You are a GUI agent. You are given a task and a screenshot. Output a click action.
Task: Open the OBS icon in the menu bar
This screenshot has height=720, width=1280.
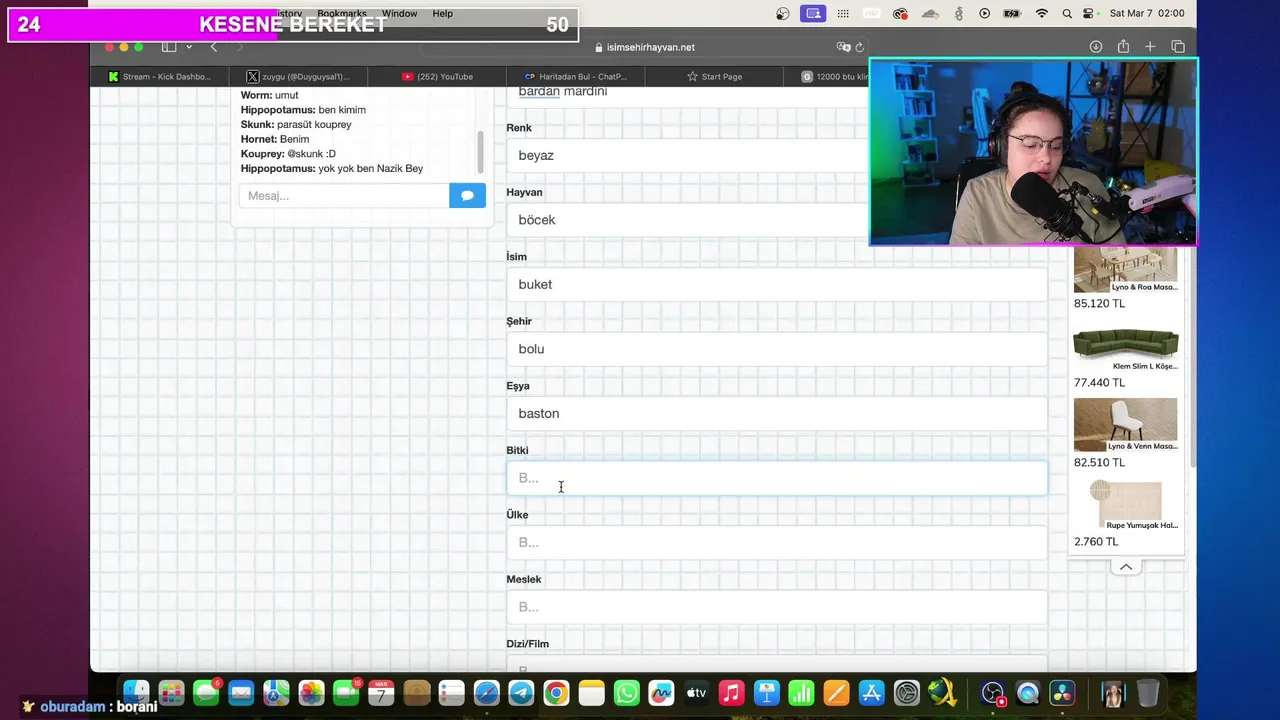(x=783, y=14)
